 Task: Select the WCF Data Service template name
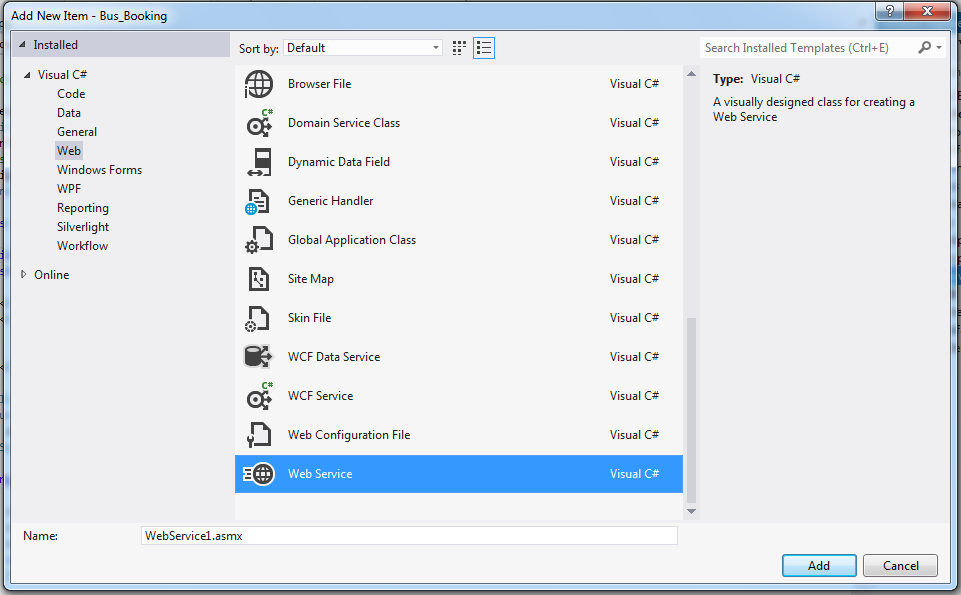click(334, 357)
